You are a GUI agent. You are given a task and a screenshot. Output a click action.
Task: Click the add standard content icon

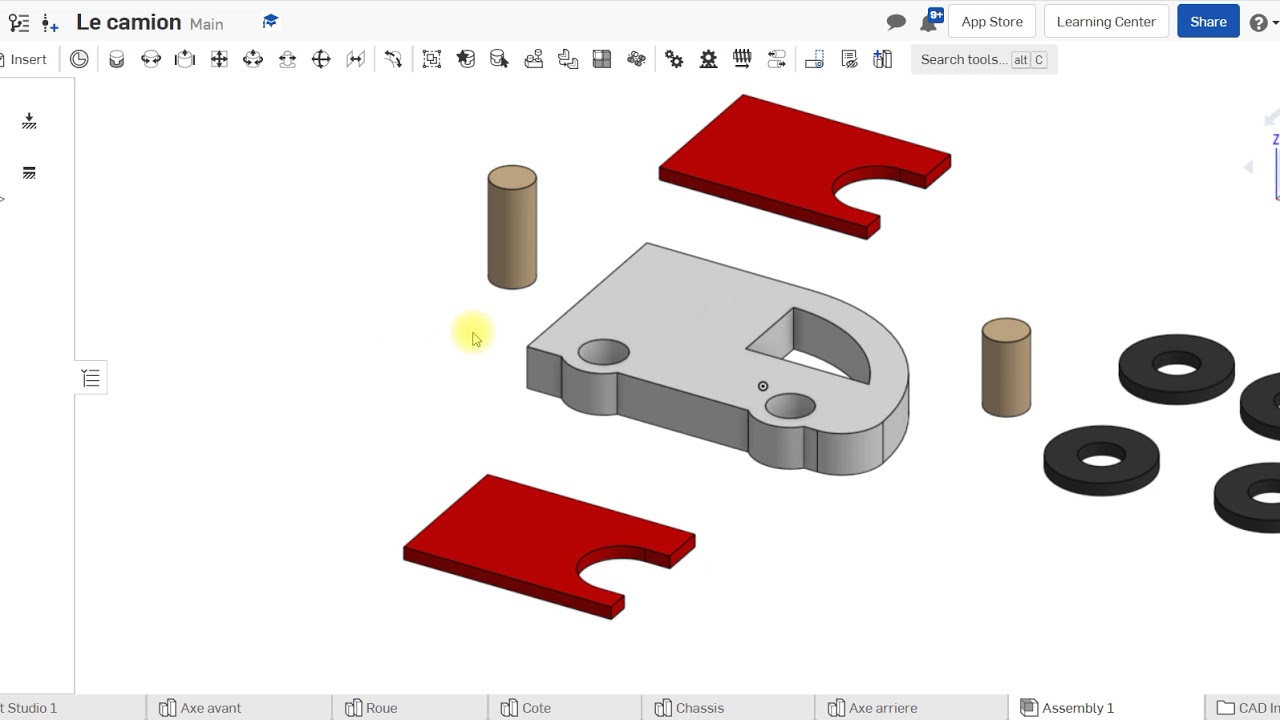883,59
